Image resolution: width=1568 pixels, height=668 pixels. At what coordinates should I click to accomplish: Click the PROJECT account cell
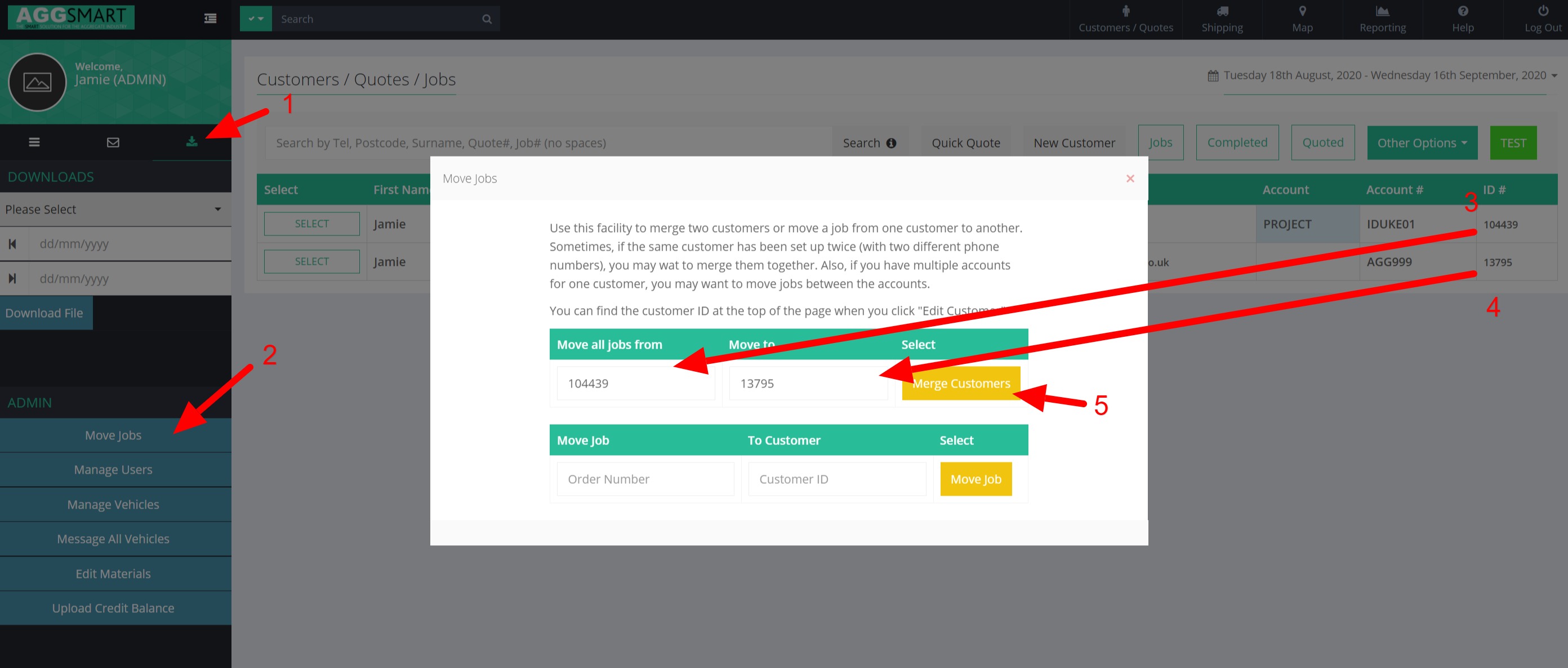(1307, 224)
